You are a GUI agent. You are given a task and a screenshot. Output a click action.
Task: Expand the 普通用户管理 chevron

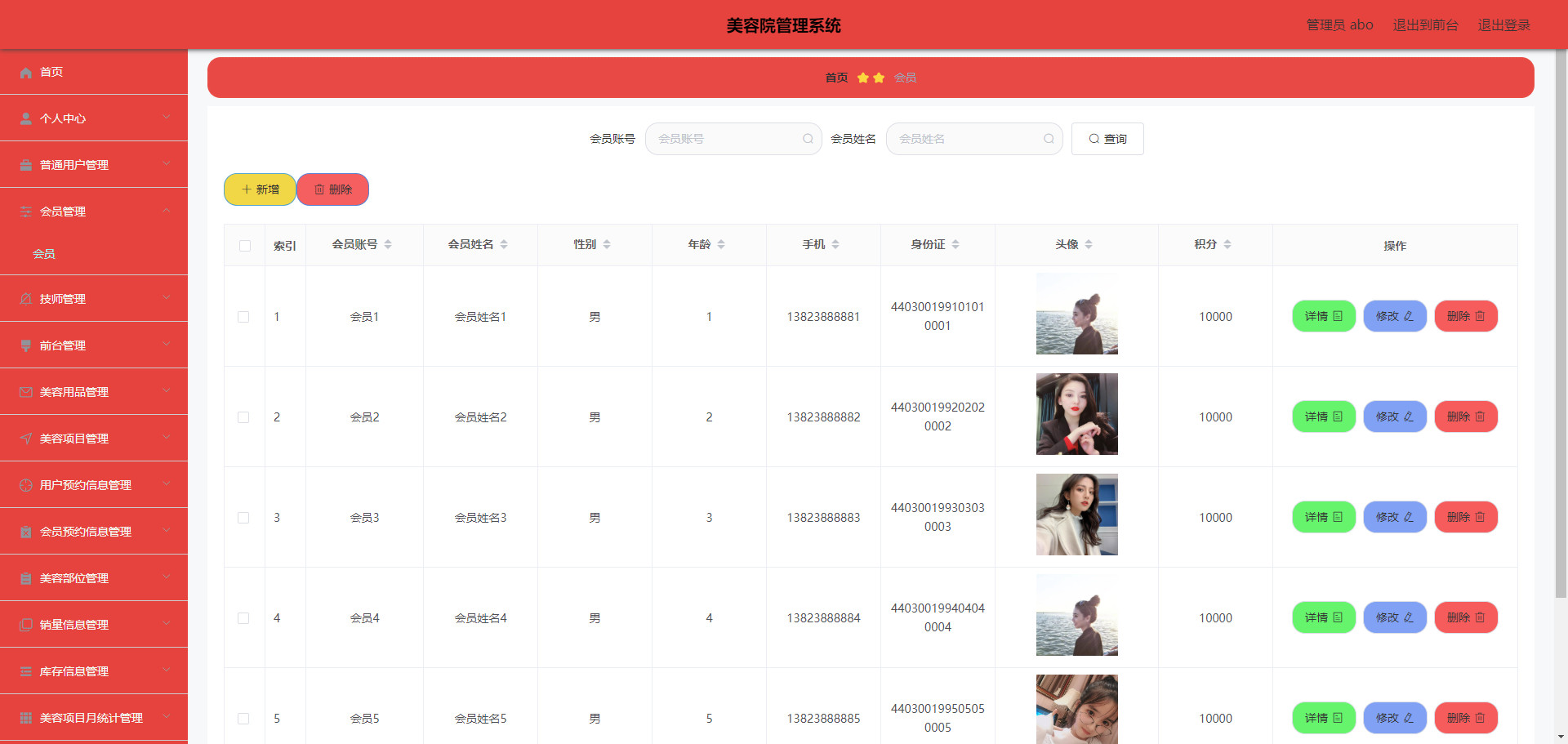[167, 164]
